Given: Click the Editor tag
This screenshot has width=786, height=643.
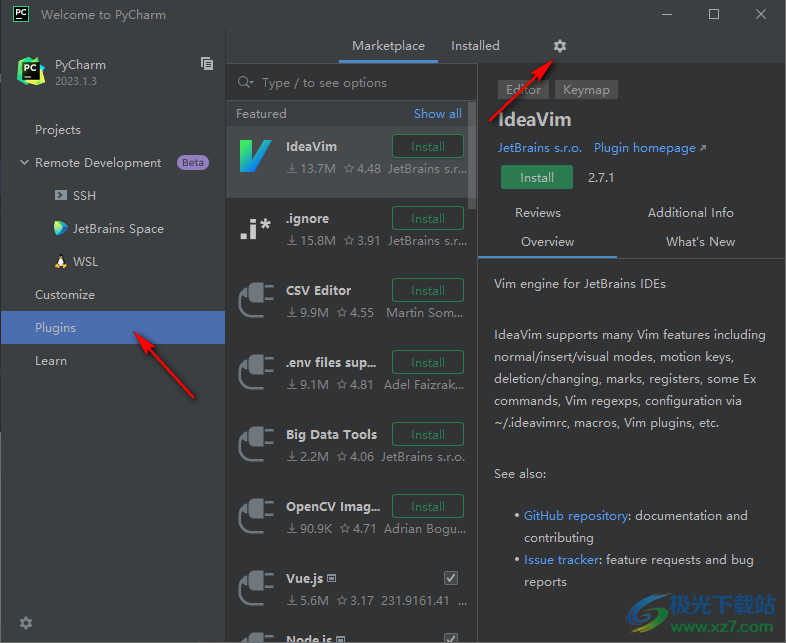Looking at the screenshot, I should 523,90.
